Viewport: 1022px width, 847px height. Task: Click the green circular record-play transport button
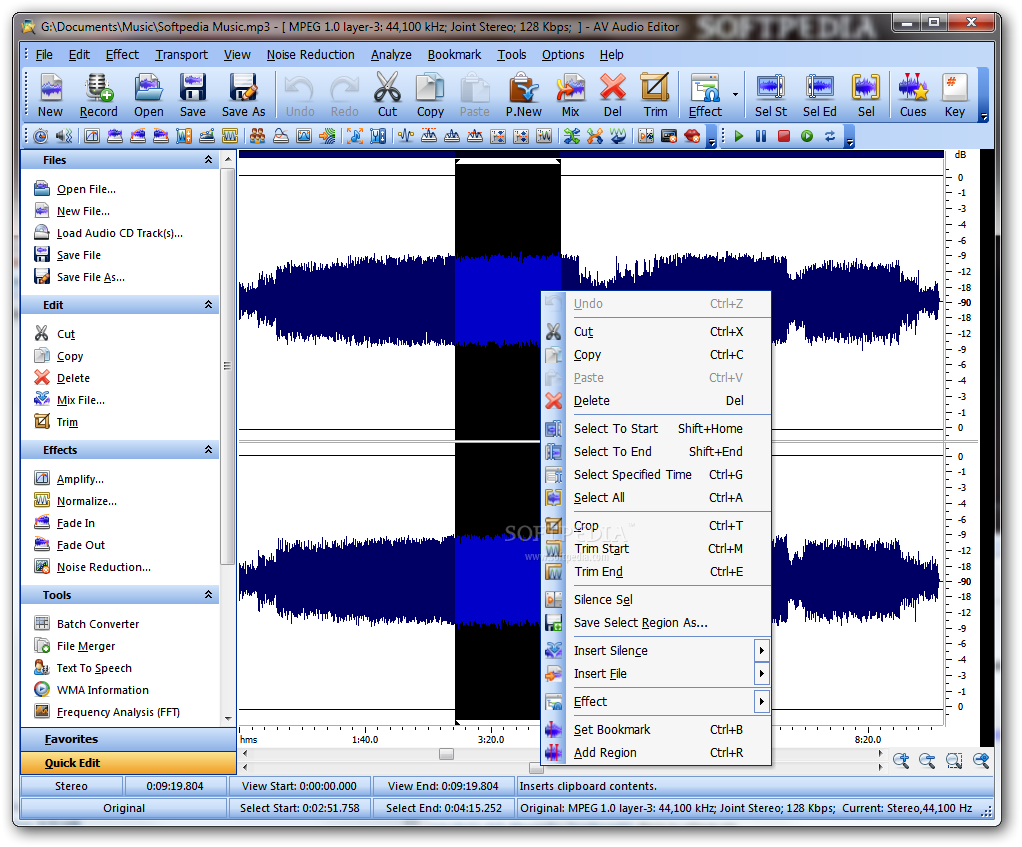click(807, 136)
